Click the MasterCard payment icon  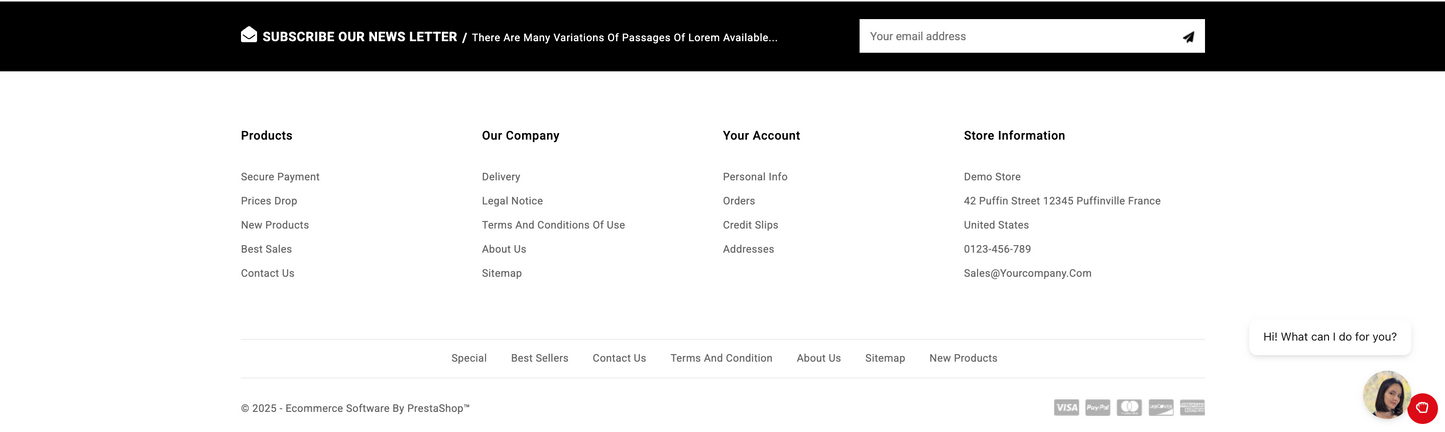coord(1129,408)
